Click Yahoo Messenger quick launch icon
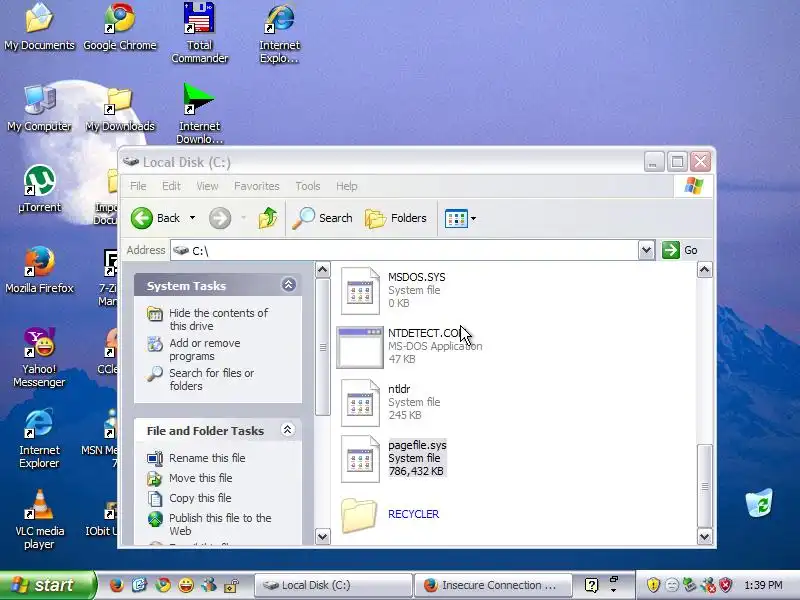Screen dimensions: 800x600 pyautogui.click(x=186, y=585)
